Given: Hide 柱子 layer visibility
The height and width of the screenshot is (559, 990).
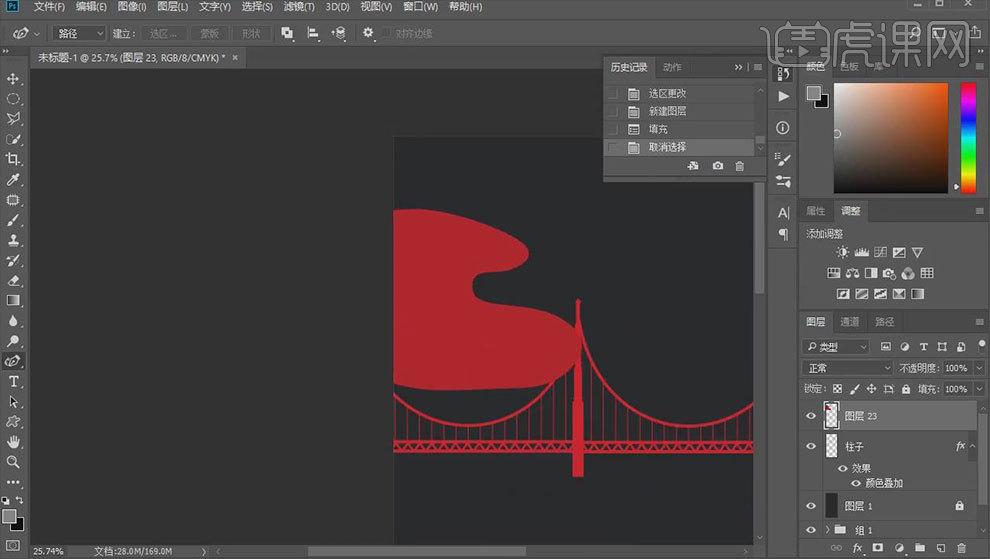Looking at the screenshot, I should point(811,446).
